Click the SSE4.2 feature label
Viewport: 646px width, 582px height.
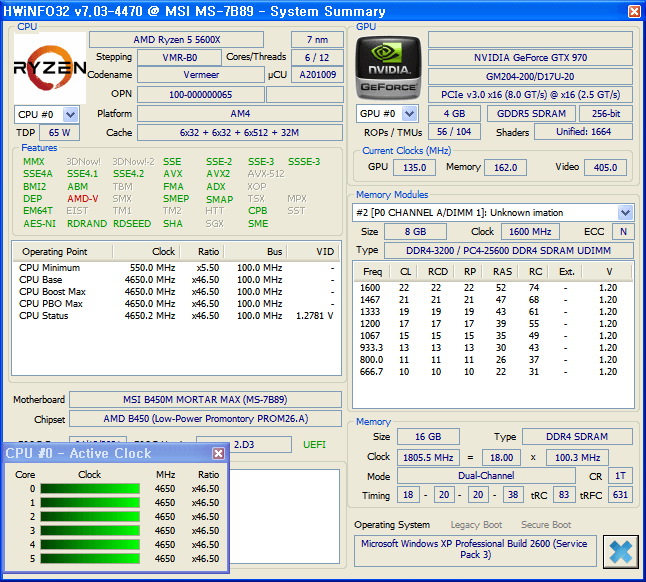click(129, 174)
